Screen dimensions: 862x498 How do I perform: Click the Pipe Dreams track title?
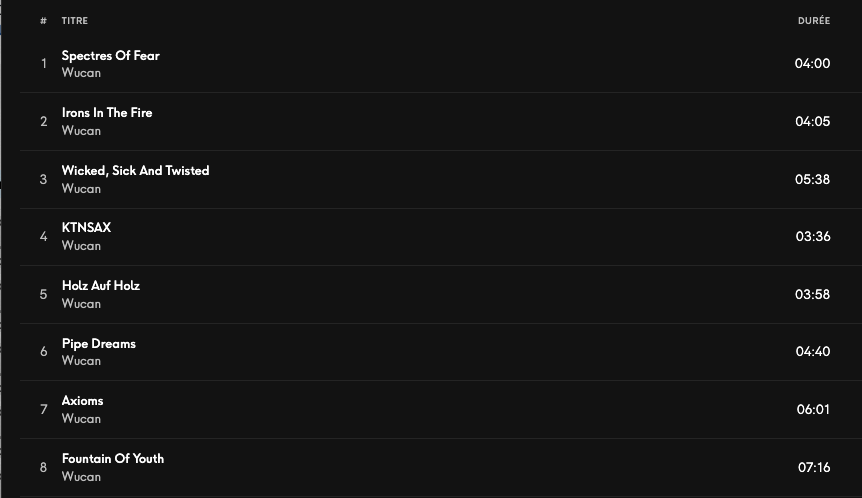(98, 344)
